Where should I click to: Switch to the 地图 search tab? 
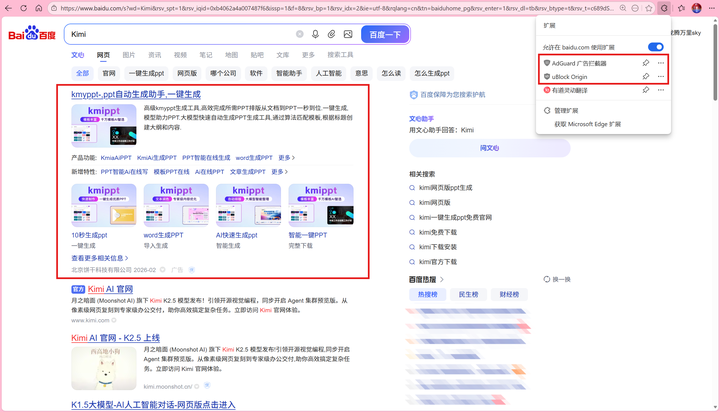pyautogui.click(x=231, y=55)
